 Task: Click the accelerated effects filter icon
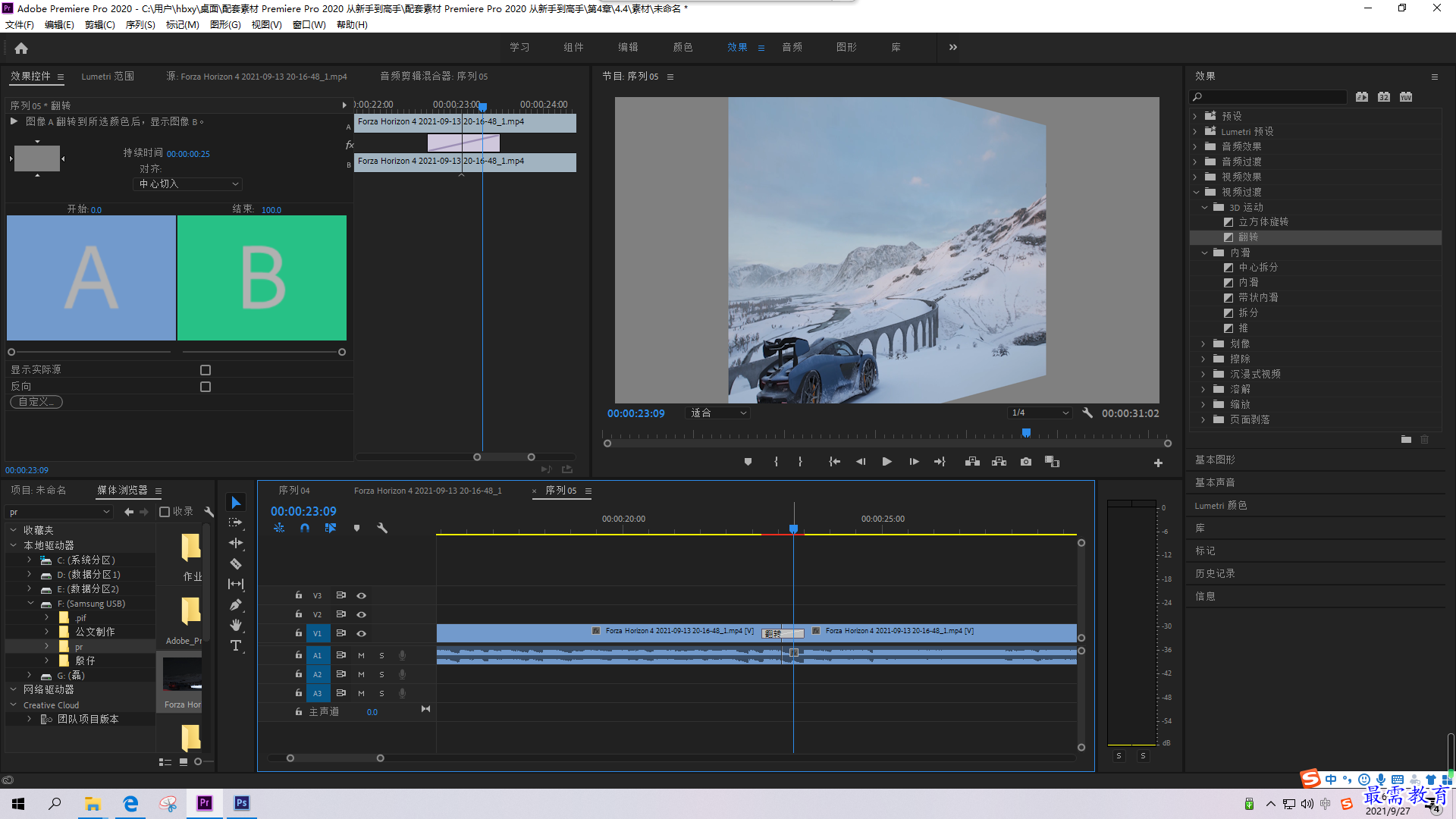click(x=1362, y=96)
